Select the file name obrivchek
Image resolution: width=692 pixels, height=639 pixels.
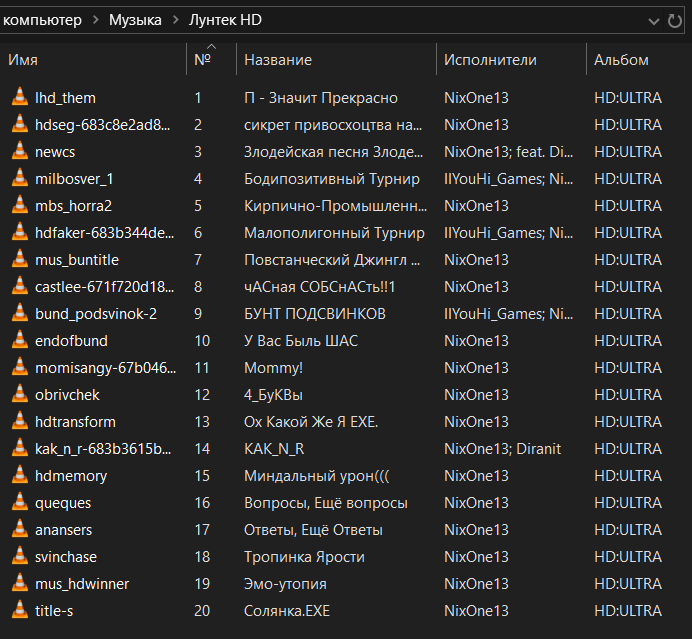(67, 395)
